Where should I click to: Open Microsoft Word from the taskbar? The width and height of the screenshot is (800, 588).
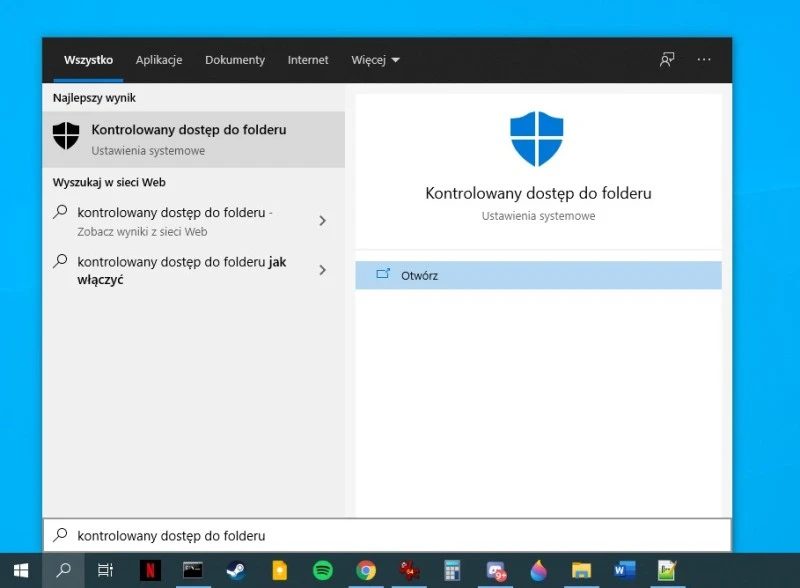[x=625, y=570]
